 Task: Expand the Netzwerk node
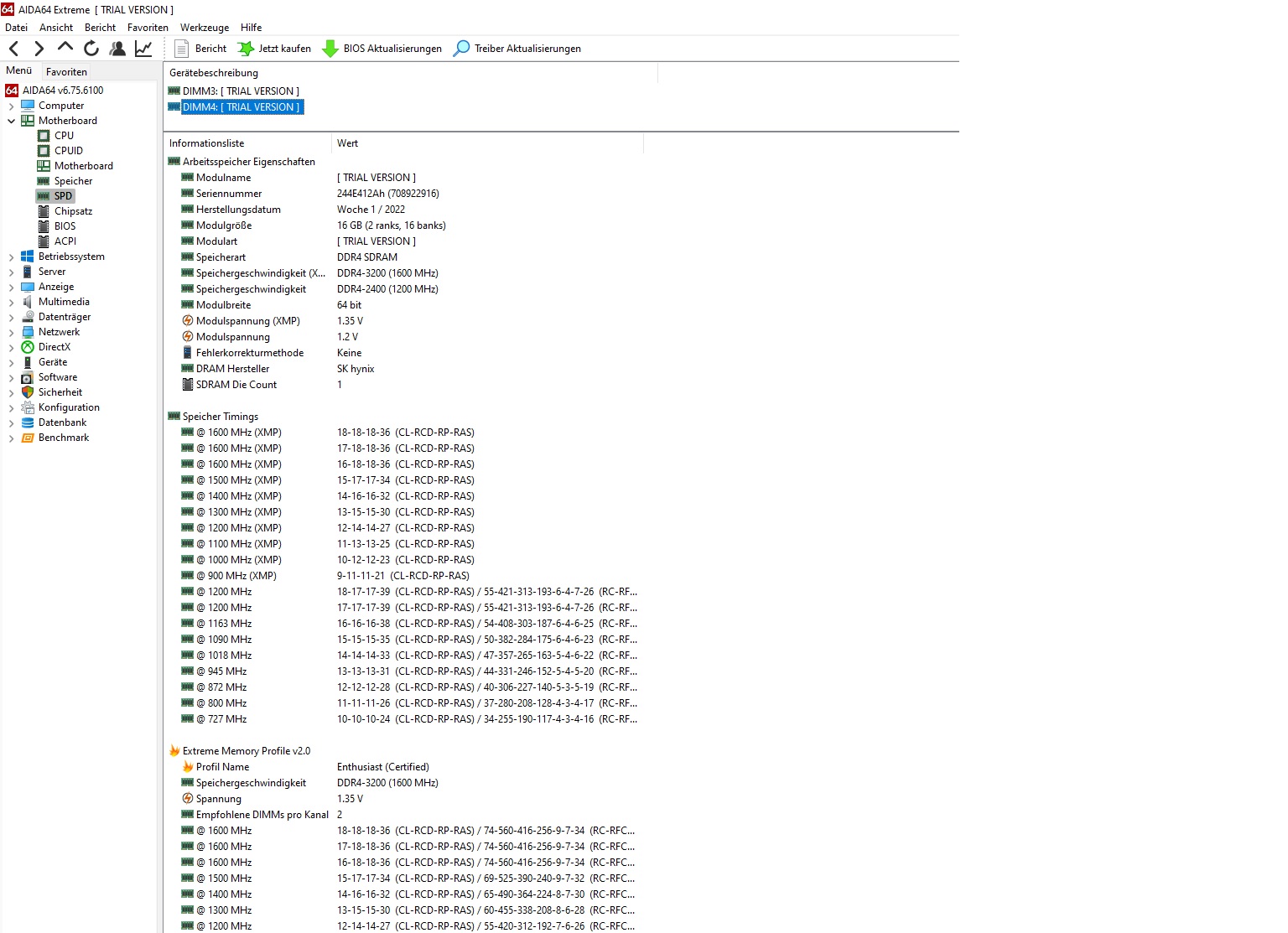click(x=11, y=333)
